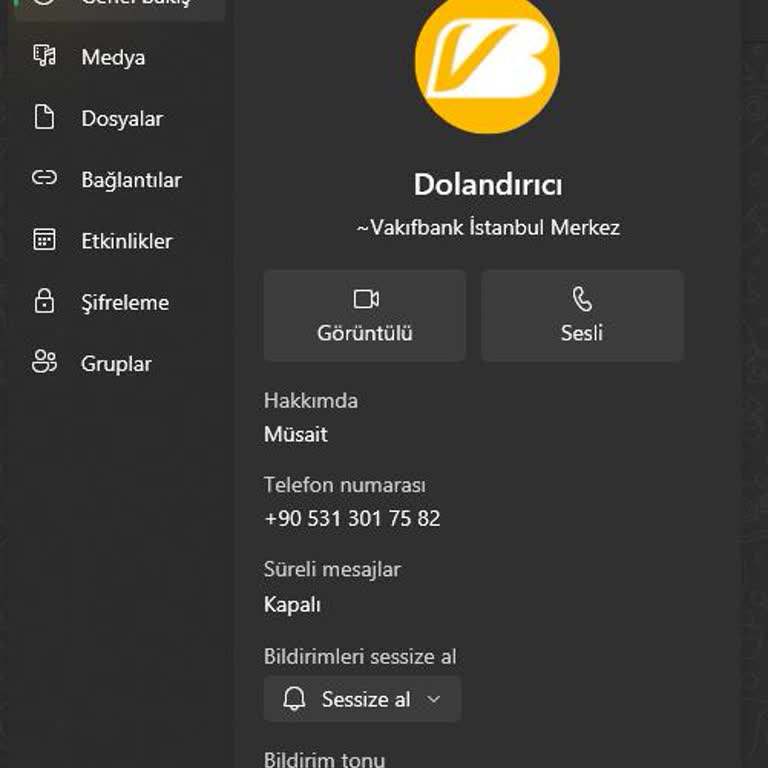The height and width of the screenshot is (768, 768).
Task: Click the Gruplar people icon
Action: 44,362
